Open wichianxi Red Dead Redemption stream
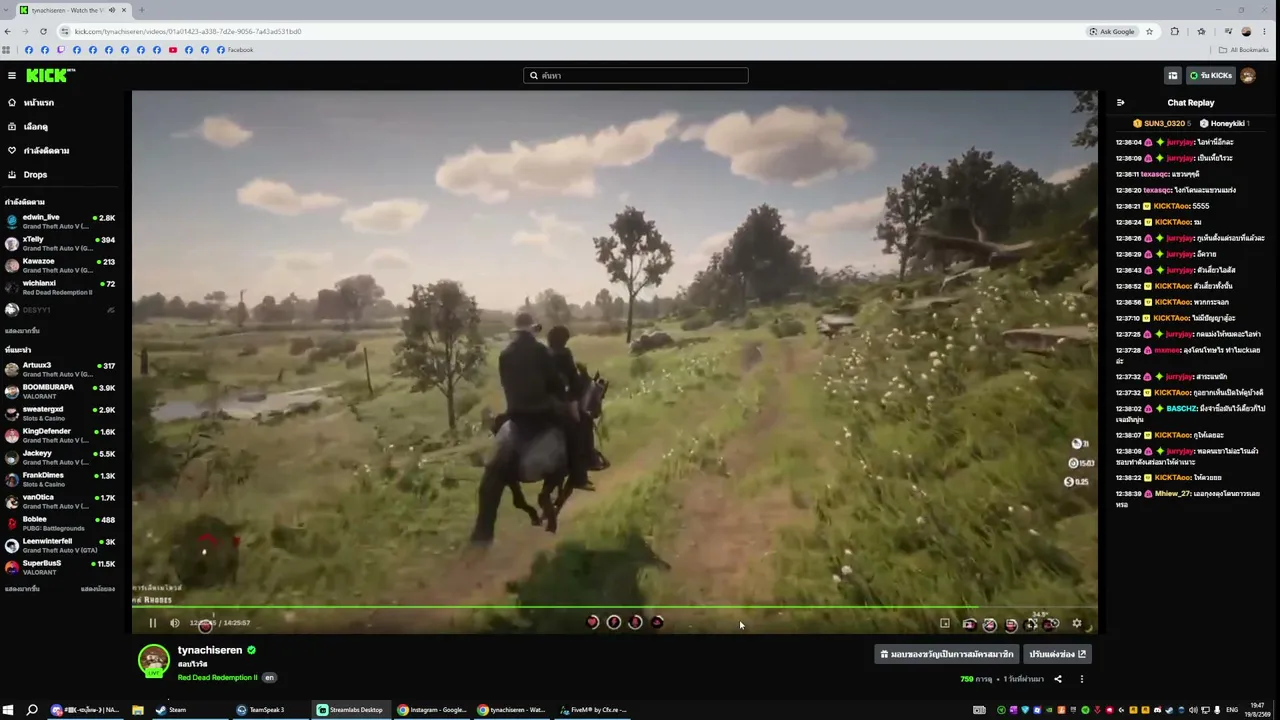Screen dimensions: 1280x720 pyautogui.click(x=60, y=288)
